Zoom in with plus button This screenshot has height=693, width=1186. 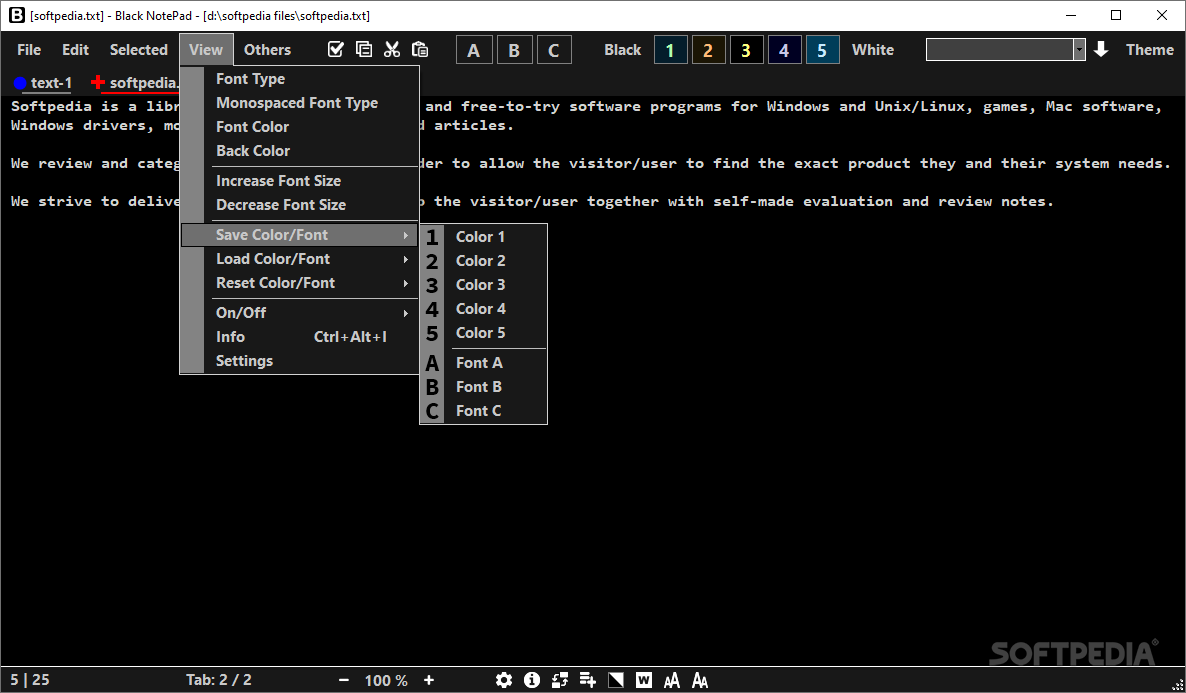pyautogui.click(x=429, y=680)
